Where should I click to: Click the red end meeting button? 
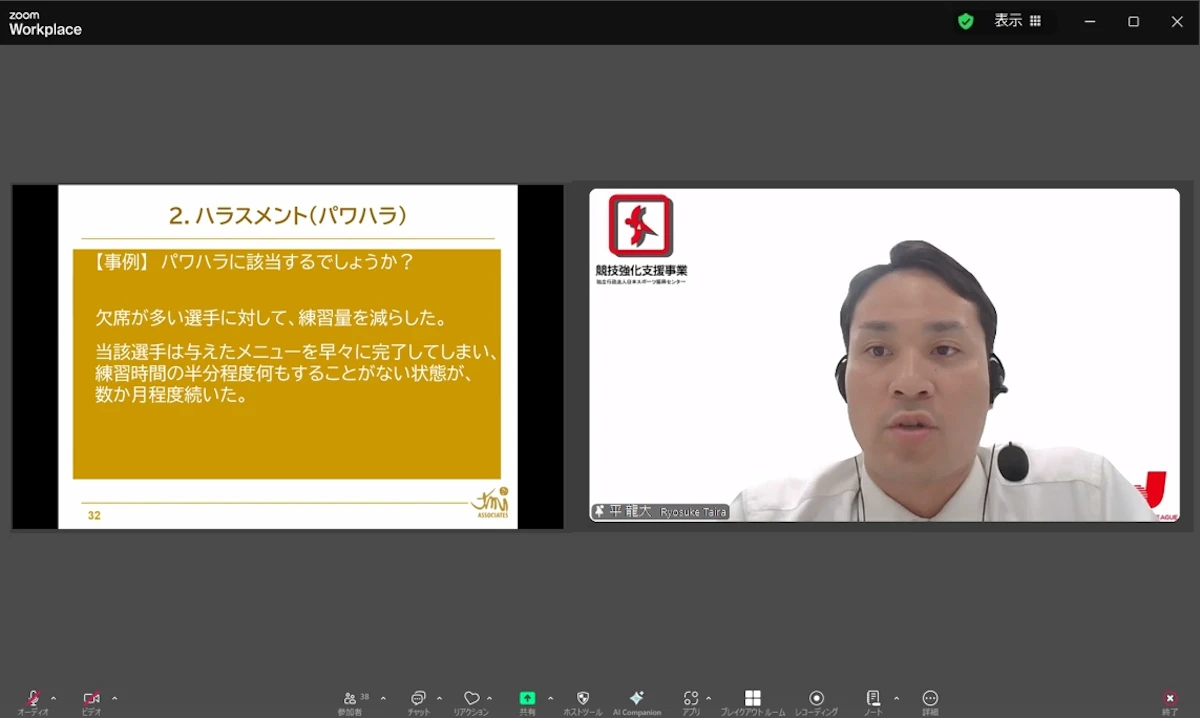pos(1170,699)
